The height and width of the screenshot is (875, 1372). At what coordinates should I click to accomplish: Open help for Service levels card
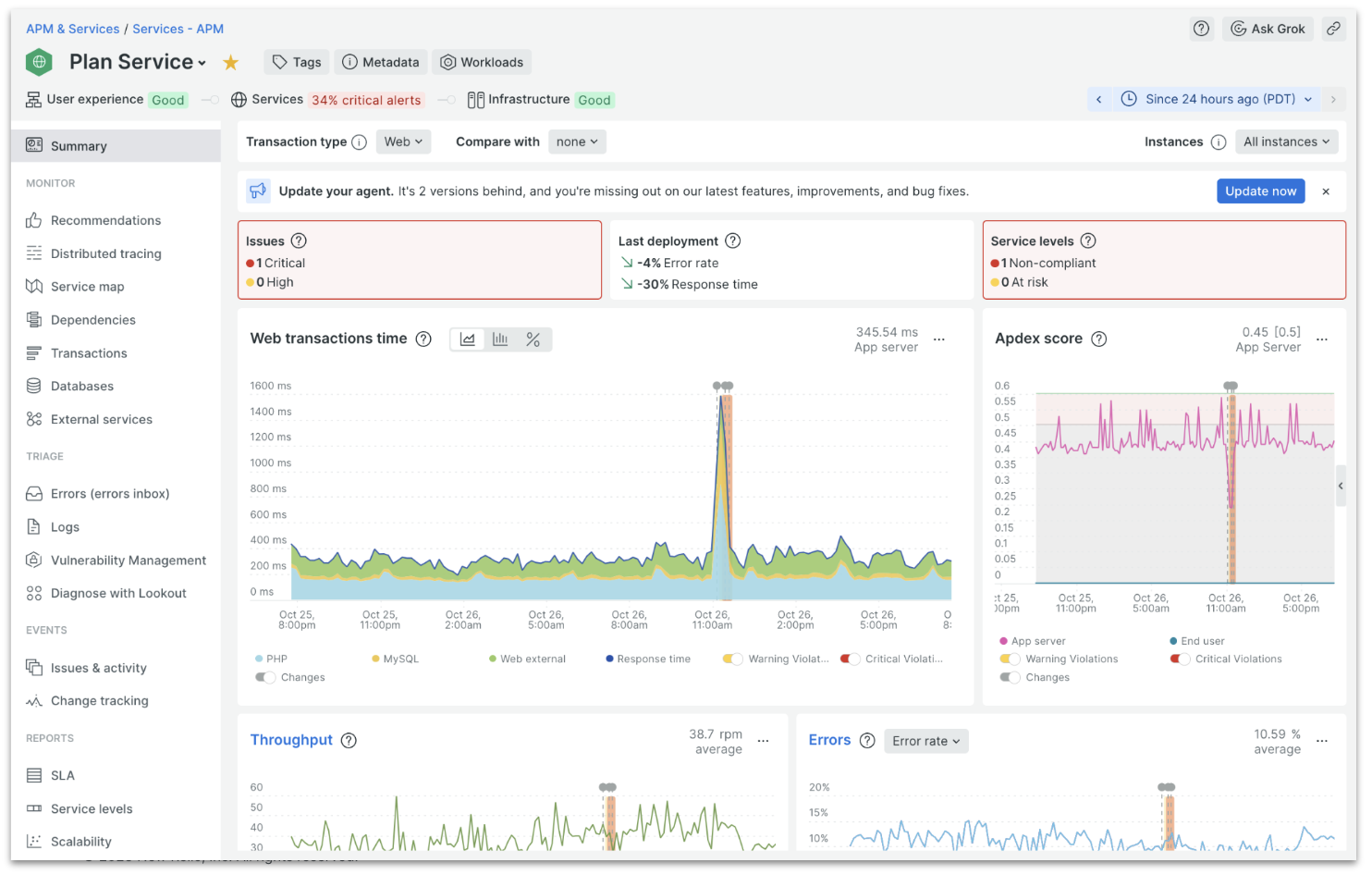click(x=1088, y=240)
